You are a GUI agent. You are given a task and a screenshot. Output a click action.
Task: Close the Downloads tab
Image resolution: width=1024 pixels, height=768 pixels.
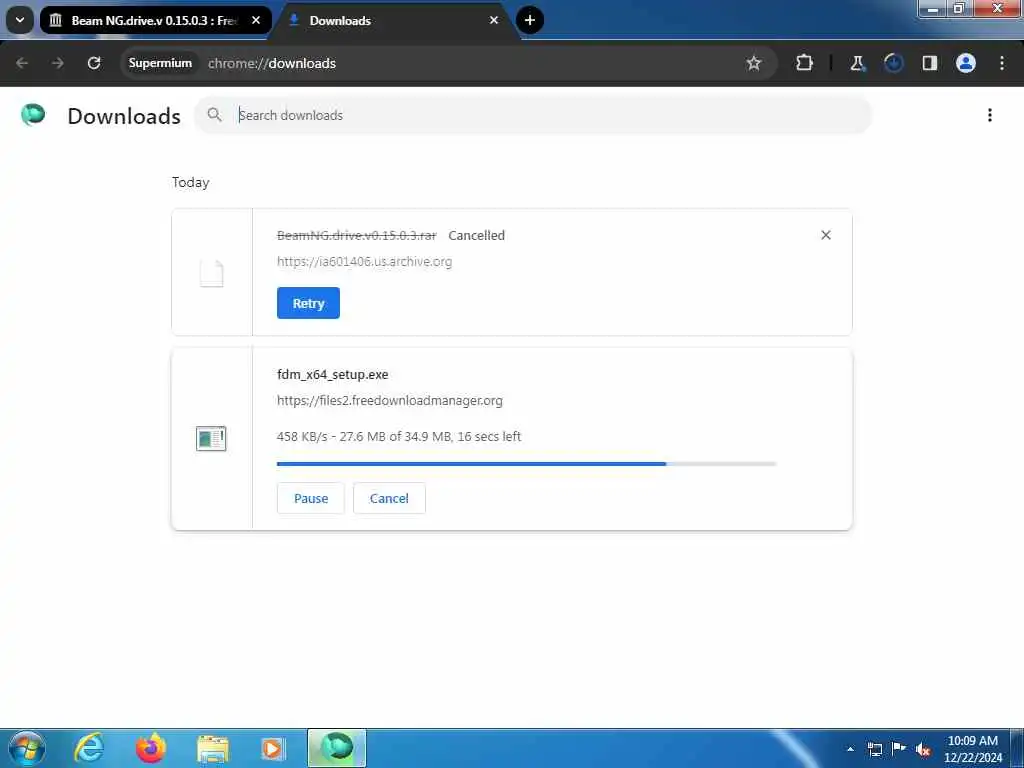(x=494, y=20)
